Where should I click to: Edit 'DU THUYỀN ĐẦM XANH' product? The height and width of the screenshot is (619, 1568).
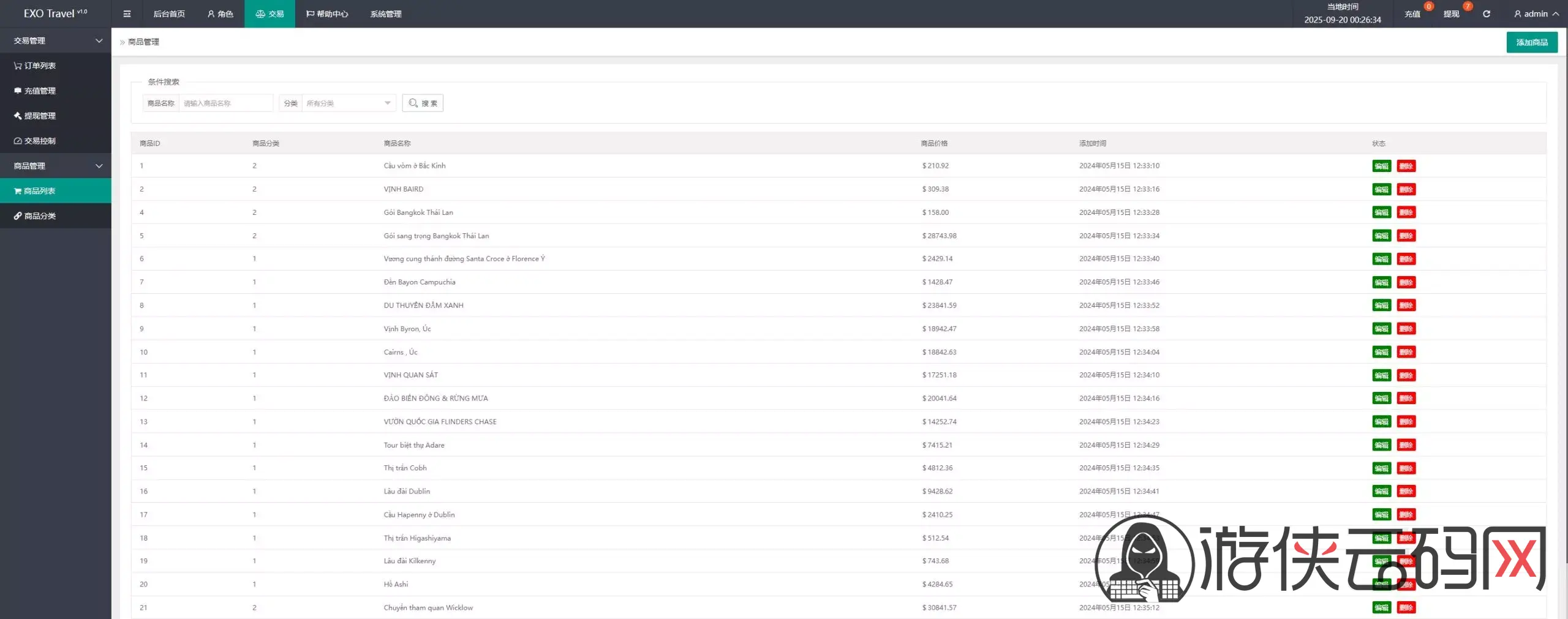[1381, 306]
